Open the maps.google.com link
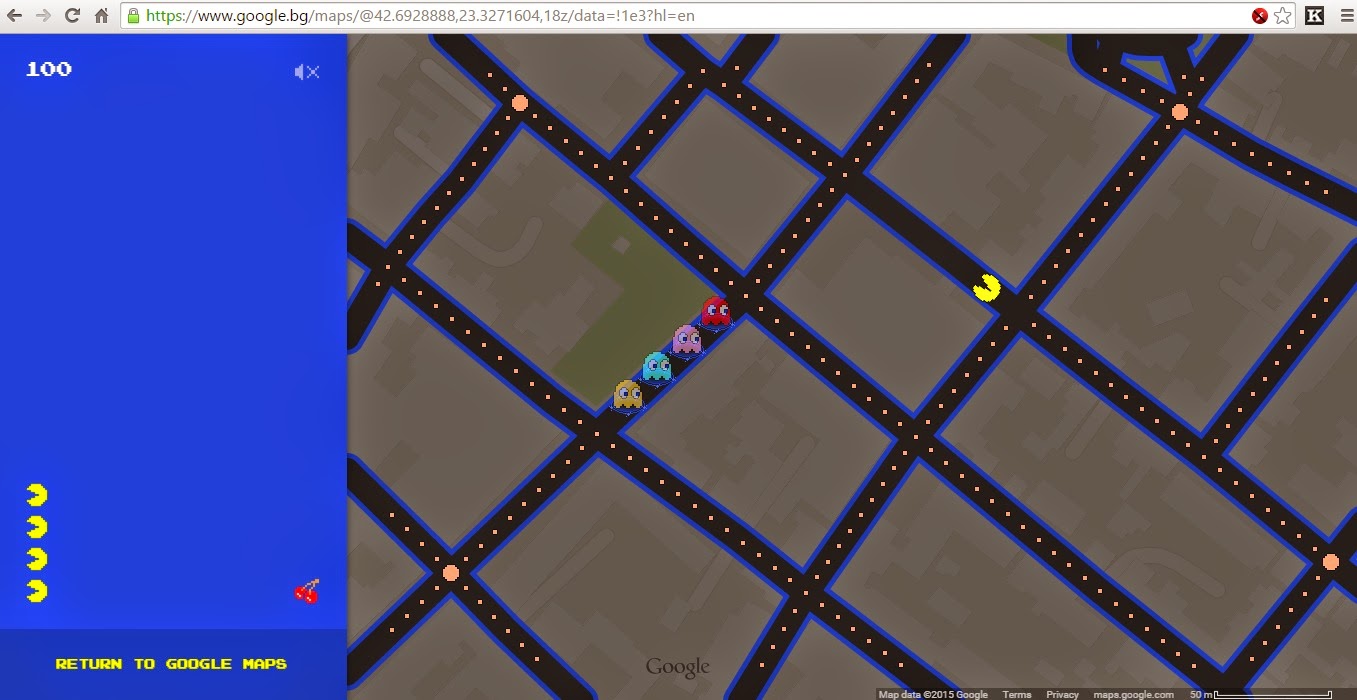The image size is (1357, 700). [1134, 694]
